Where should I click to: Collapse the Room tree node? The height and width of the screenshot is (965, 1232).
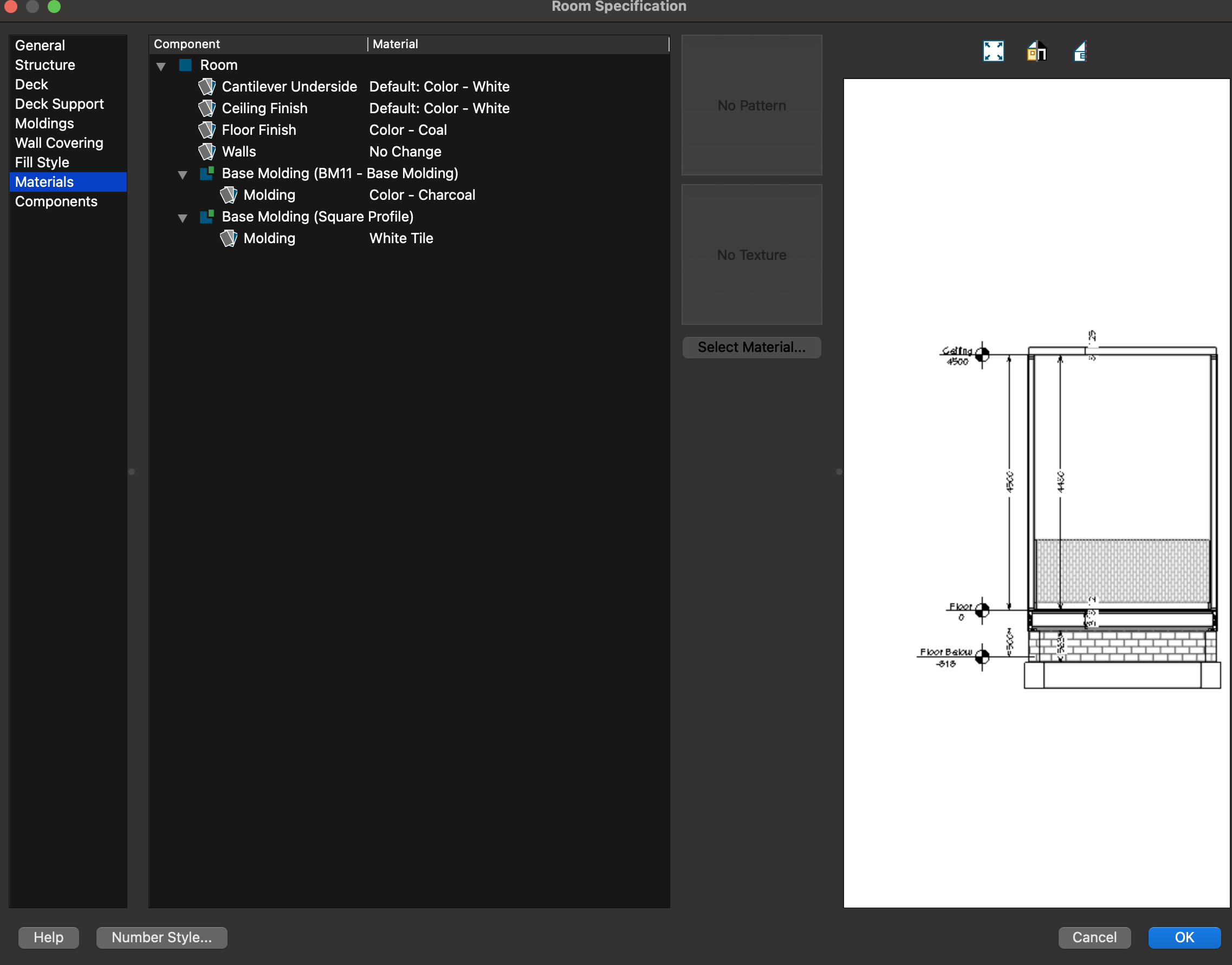[x=161, y=66]
